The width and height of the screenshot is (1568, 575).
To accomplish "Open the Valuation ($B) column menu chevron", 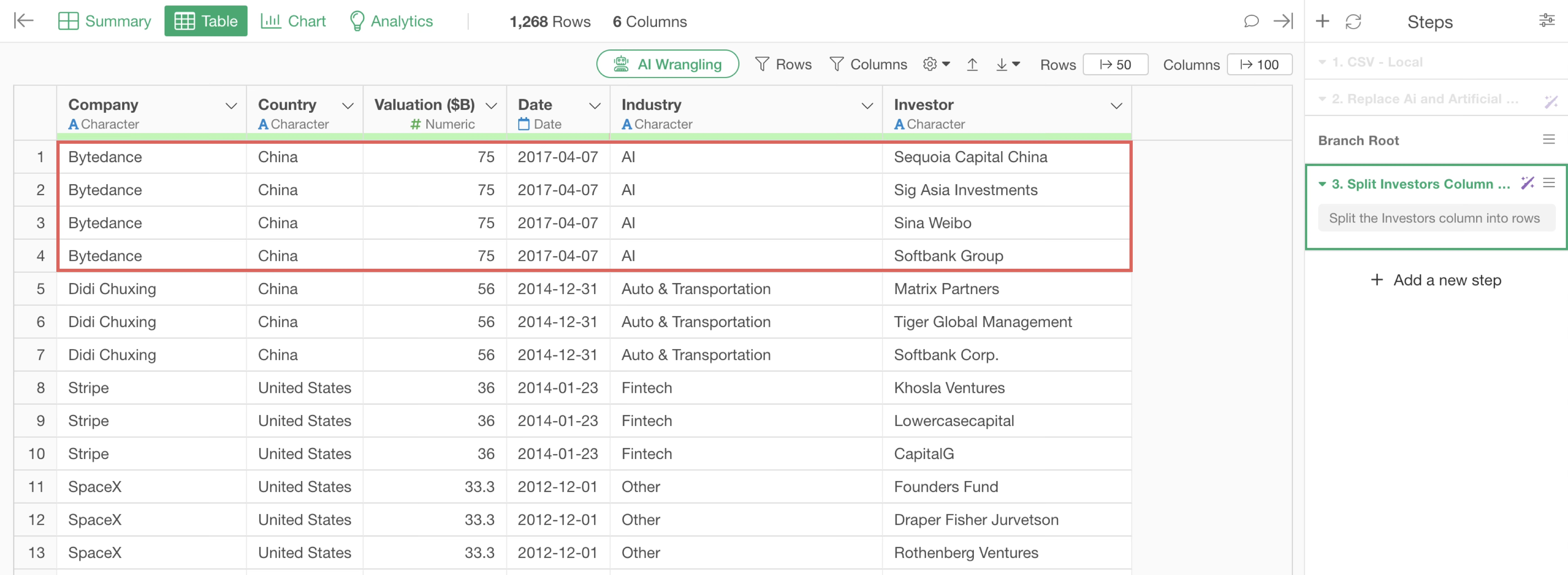I will pos(491,106).
